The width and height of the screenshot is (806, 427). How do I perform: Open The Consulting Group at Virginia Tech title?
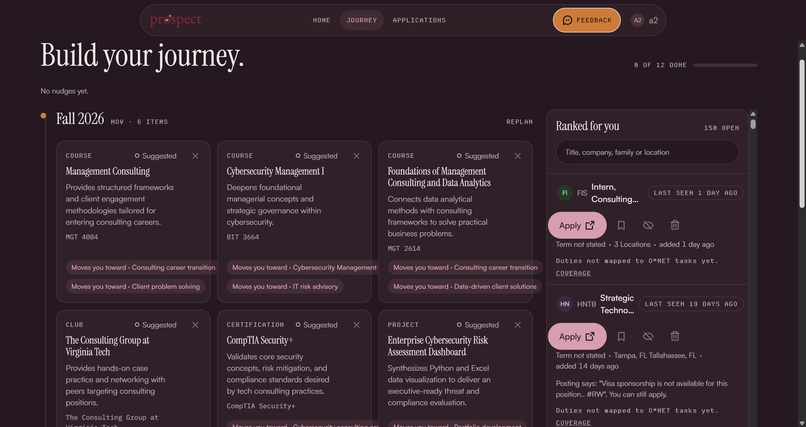point(107,346)
